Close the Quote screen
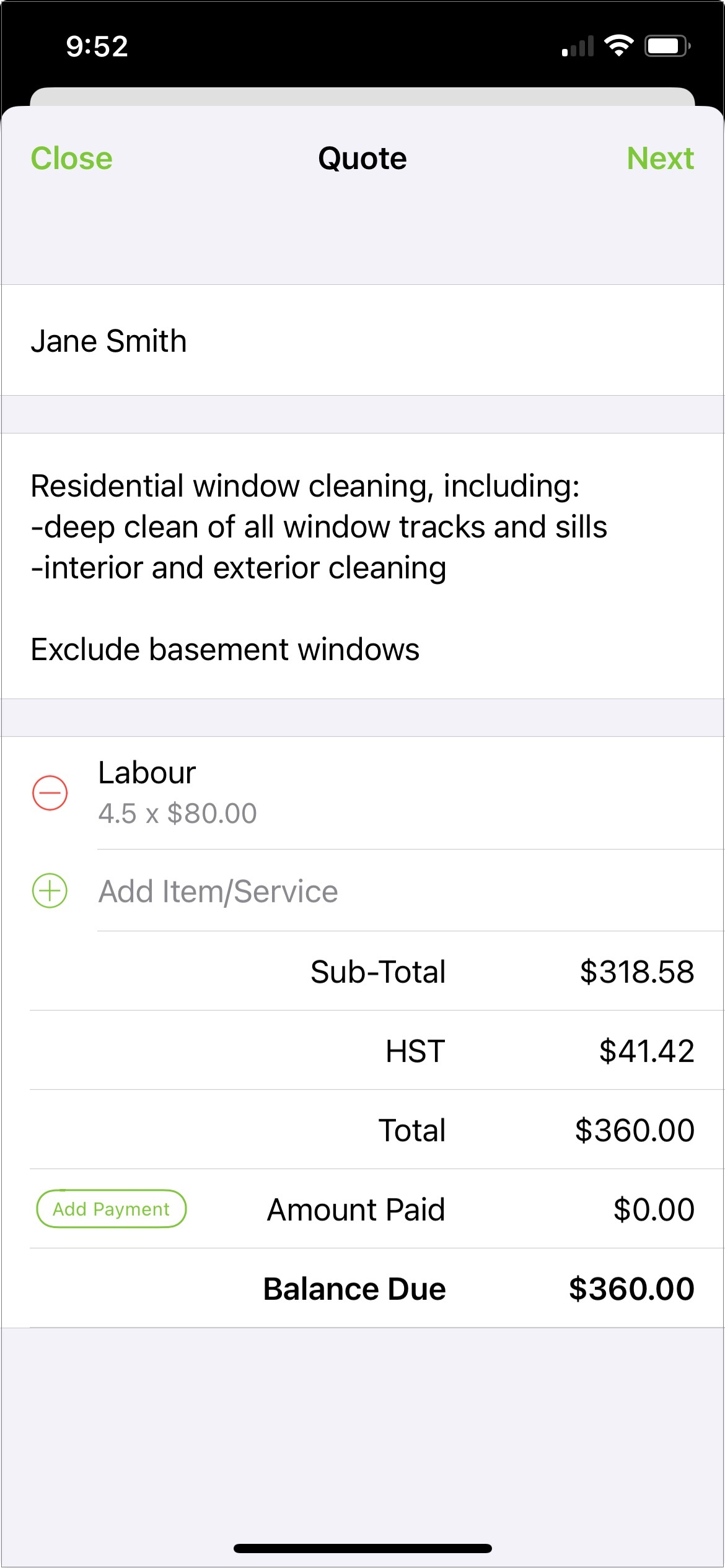Viewport: 725px width, 1568px height. pos(71,159)
